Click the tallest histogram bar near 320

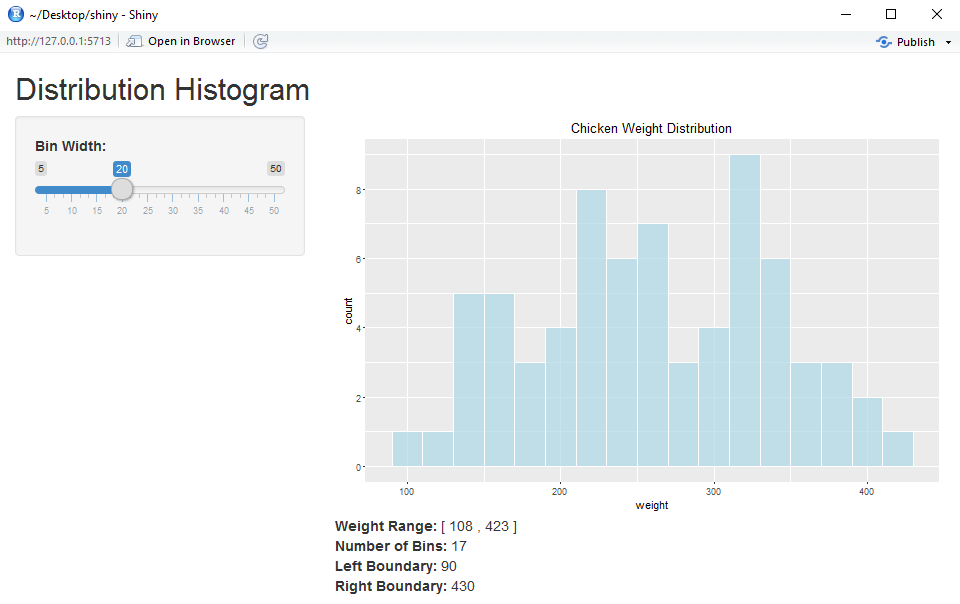[x=744, y=311]
